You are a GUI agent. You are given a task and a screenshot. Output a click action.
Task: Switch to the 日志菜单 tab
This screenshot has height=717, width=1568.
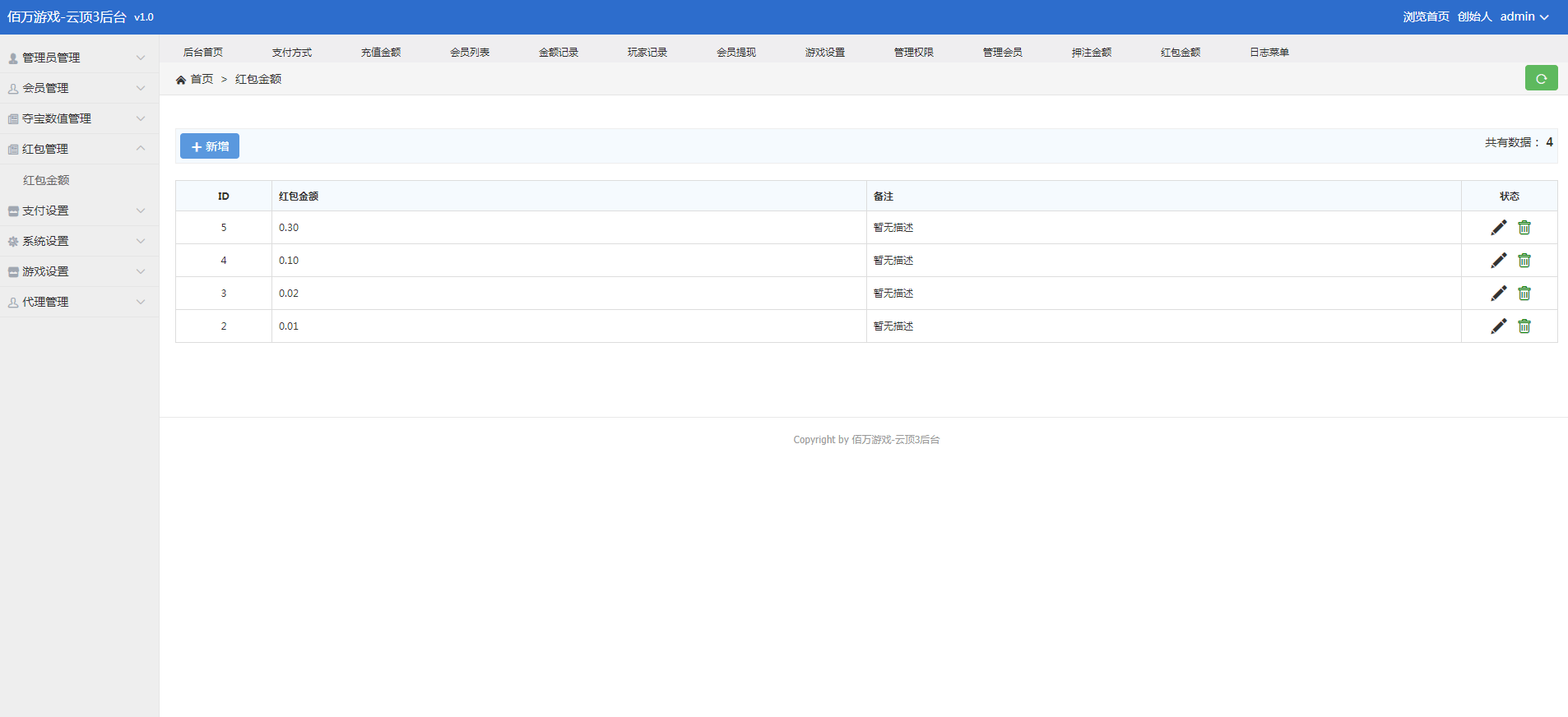(1269, 52)
